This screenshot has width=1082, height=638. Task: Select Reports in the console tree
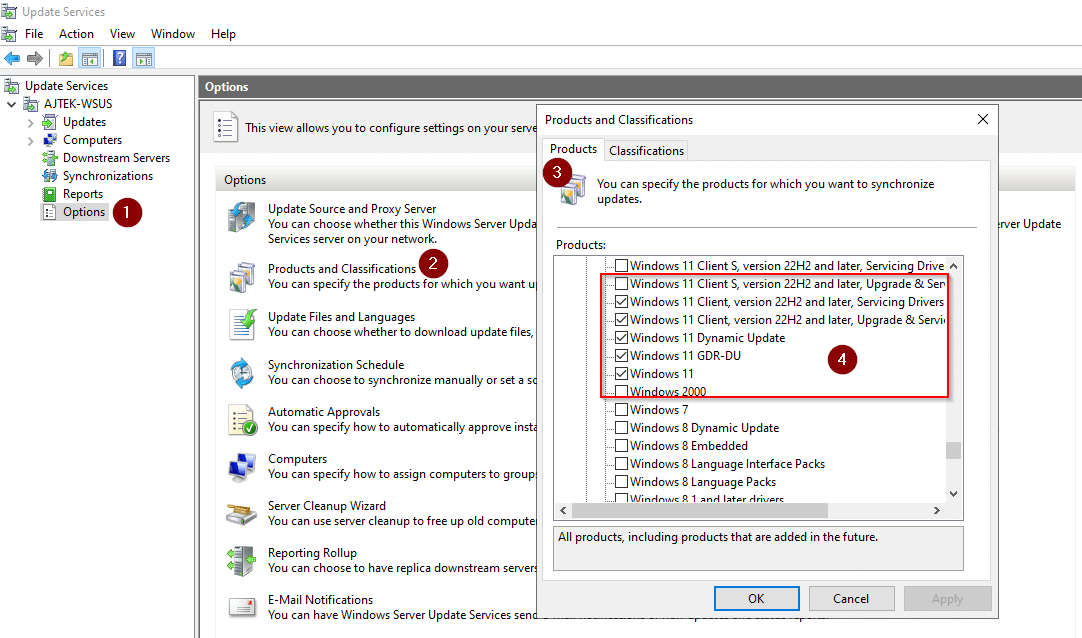click(83, 194)
